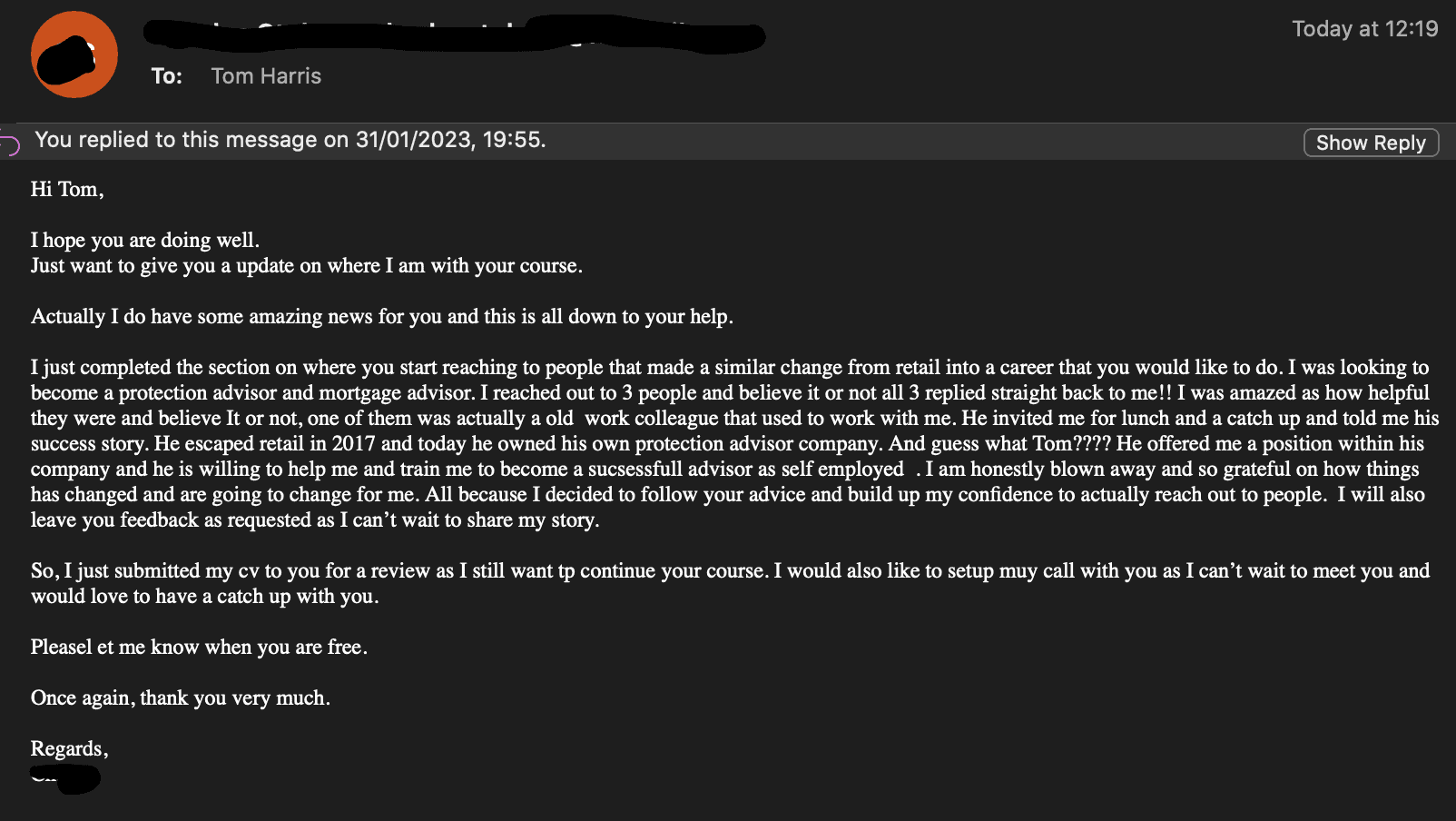
Task: Show the reply to this message
Action: [1371, 143]
